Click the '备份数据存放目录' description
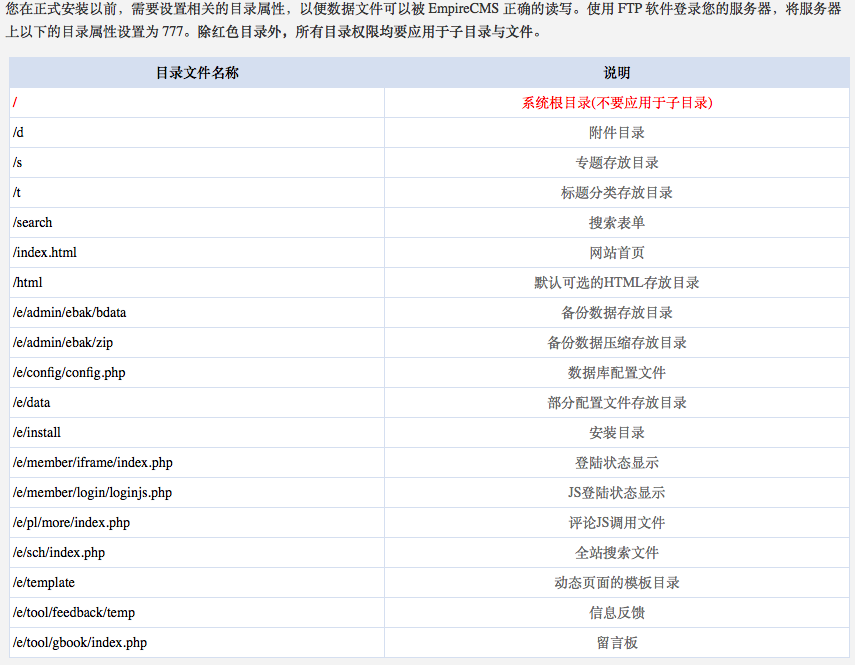The width and height of the screenshot is (855, 665). [x=617, y=312]
